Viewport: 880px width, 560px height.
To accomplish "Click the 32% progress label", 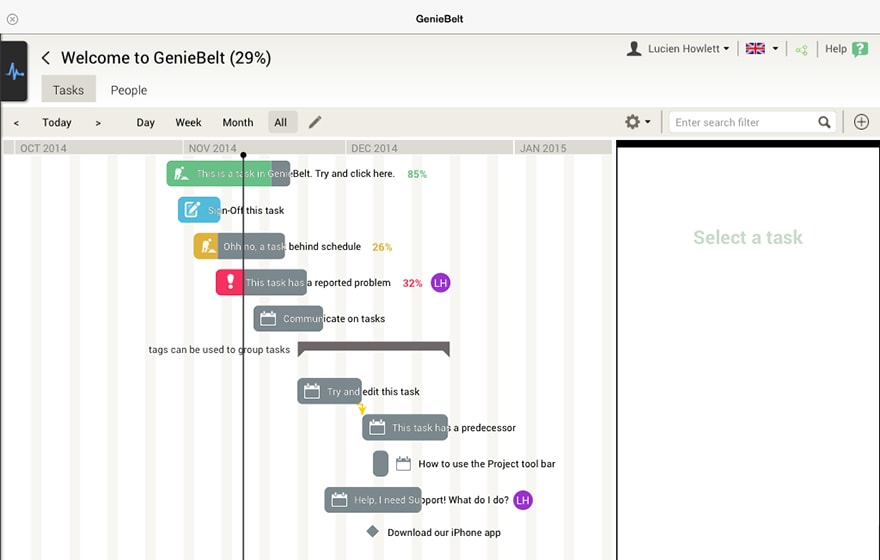I will click(412, 283).
